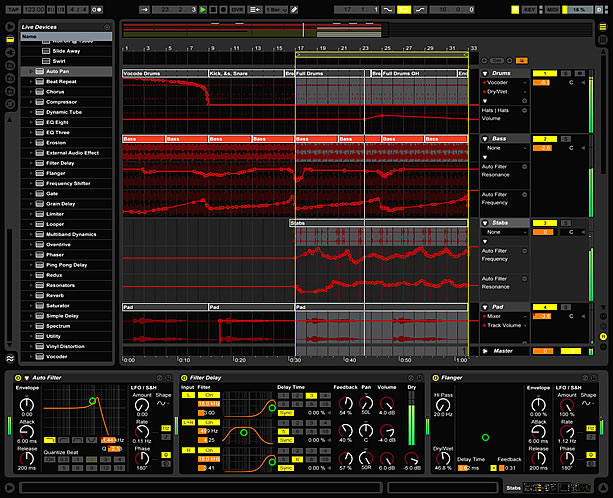
Task: Toggle the OVR overdub button
Action: click(x=237, y=9)
